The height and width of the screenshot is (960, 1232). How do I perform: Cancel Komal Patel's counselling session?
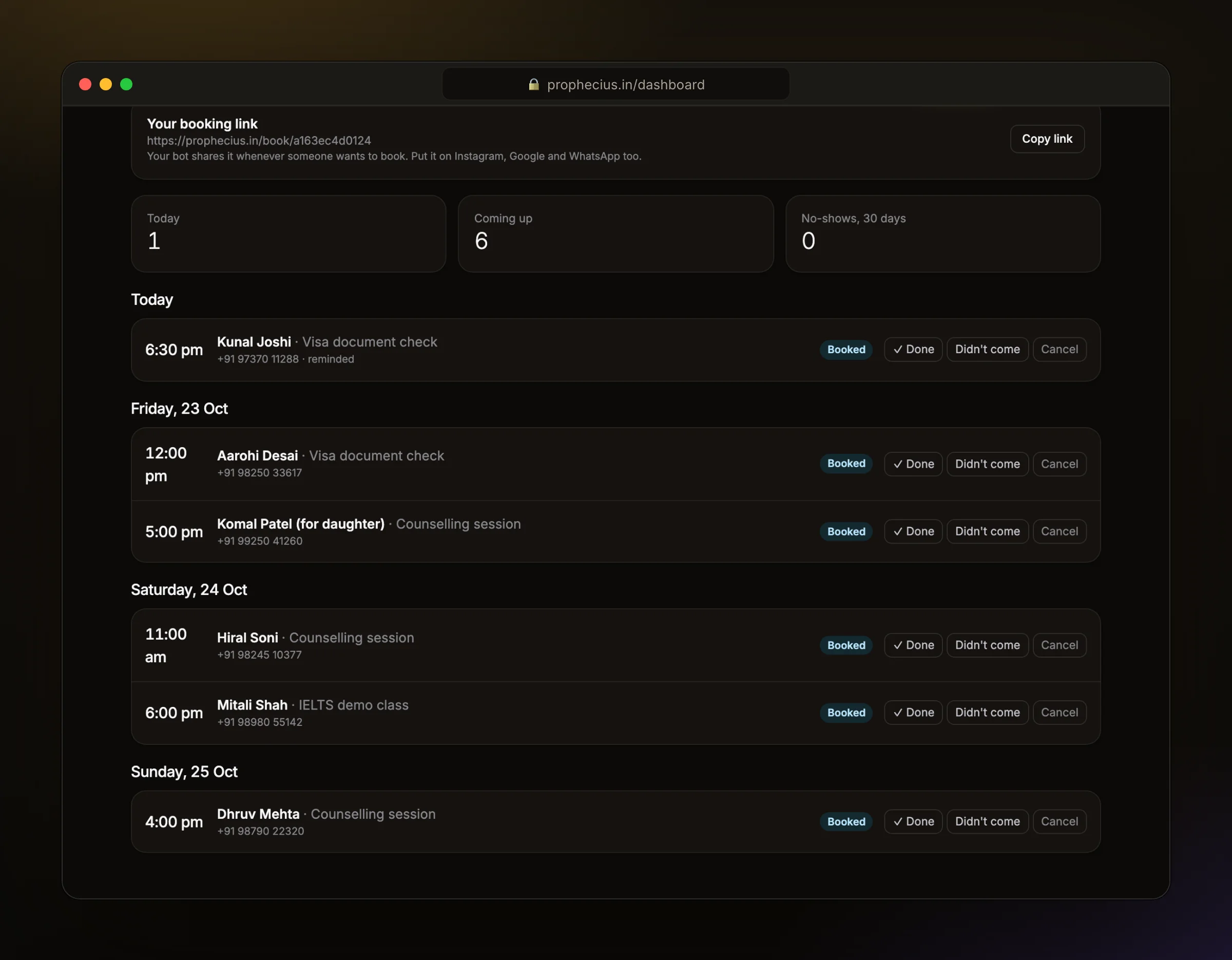tap(1060, 531)
